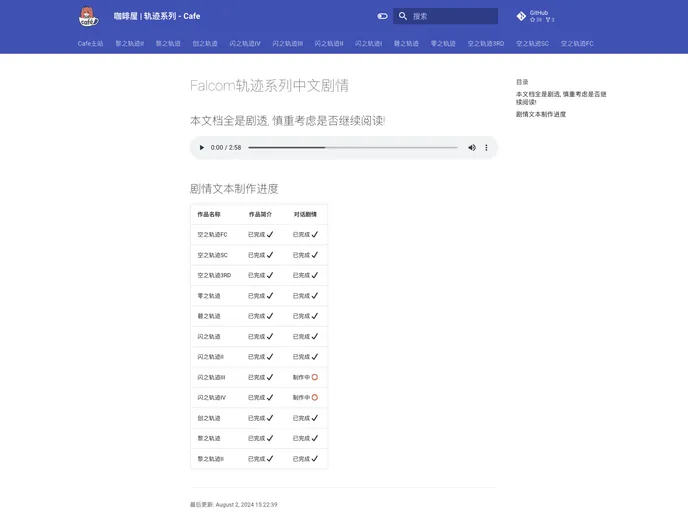The image size is (688, 512).
Task: Click the 剧情文本制作进度 section heading
Action: pos(234,189)
